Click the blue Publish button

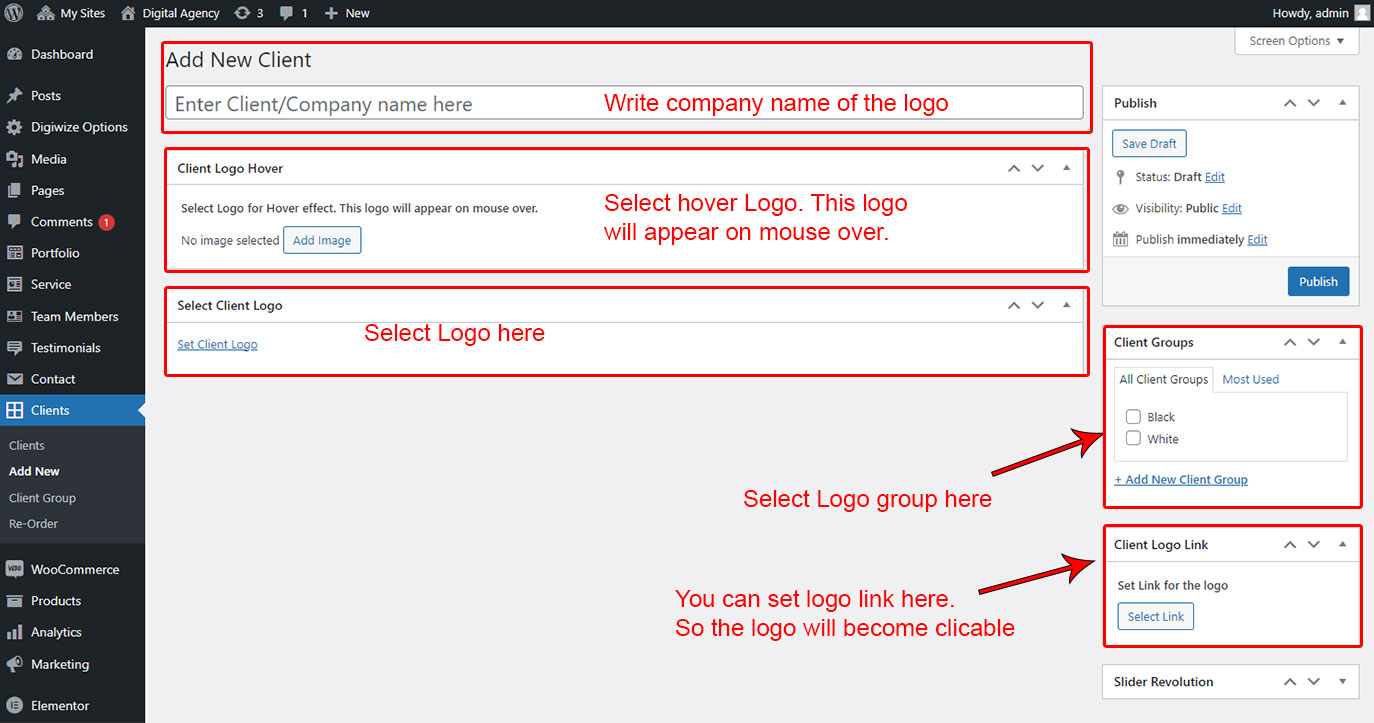click(x=1318, y=281)
